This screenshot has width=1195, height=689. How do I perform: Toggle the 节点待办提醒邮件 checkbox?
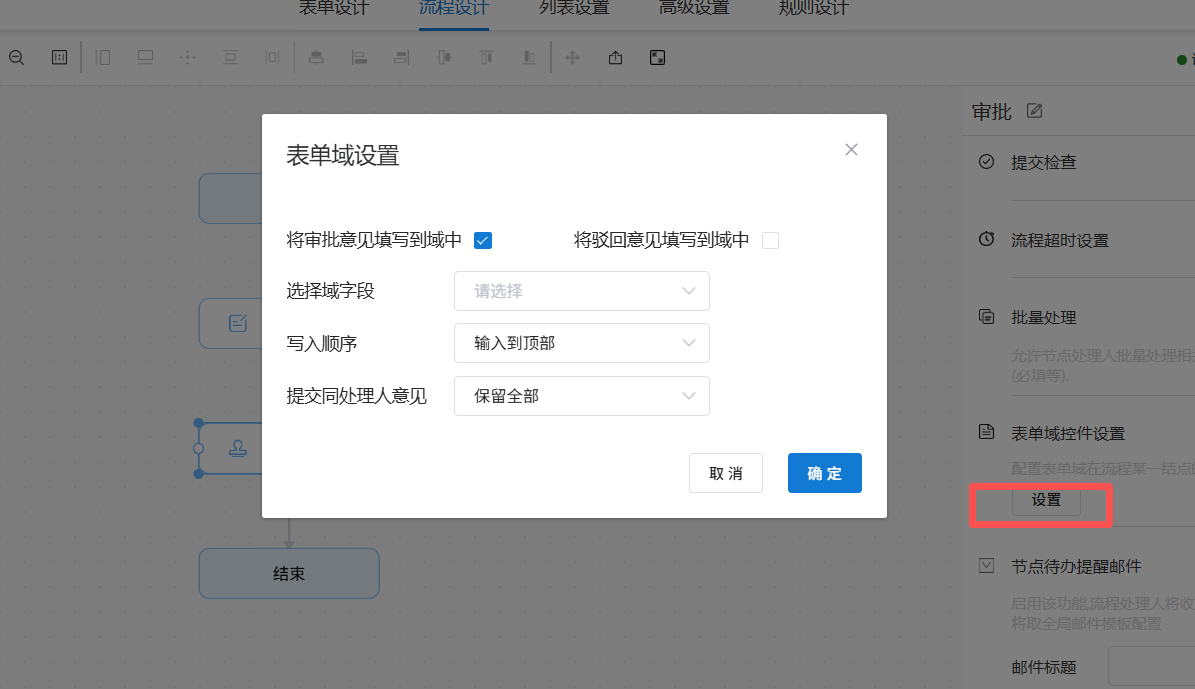coord(986,566)
